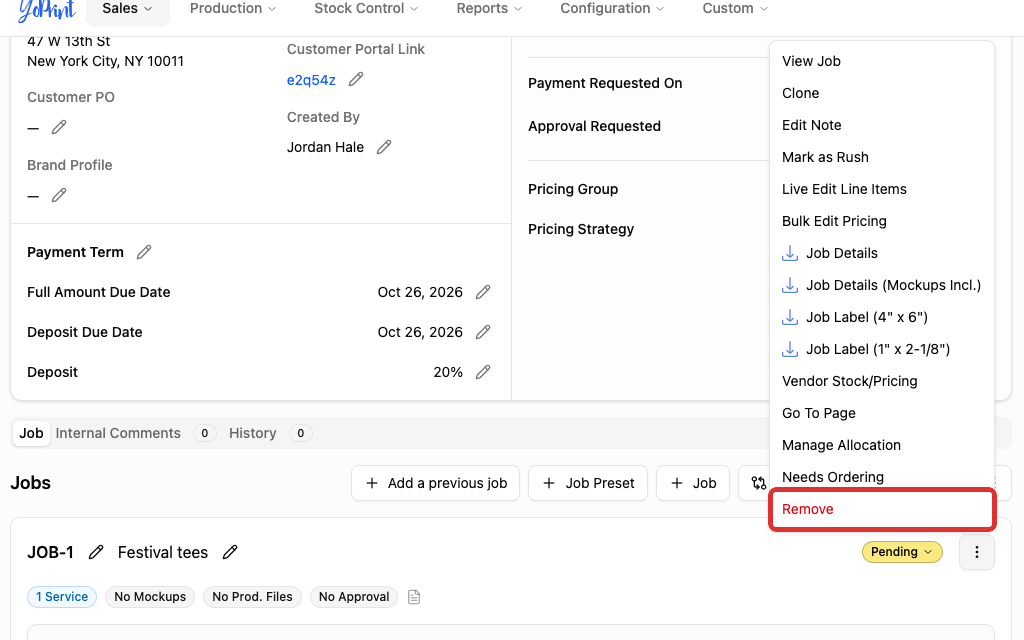Click the Pricing Strategy label

pos(581,229)
